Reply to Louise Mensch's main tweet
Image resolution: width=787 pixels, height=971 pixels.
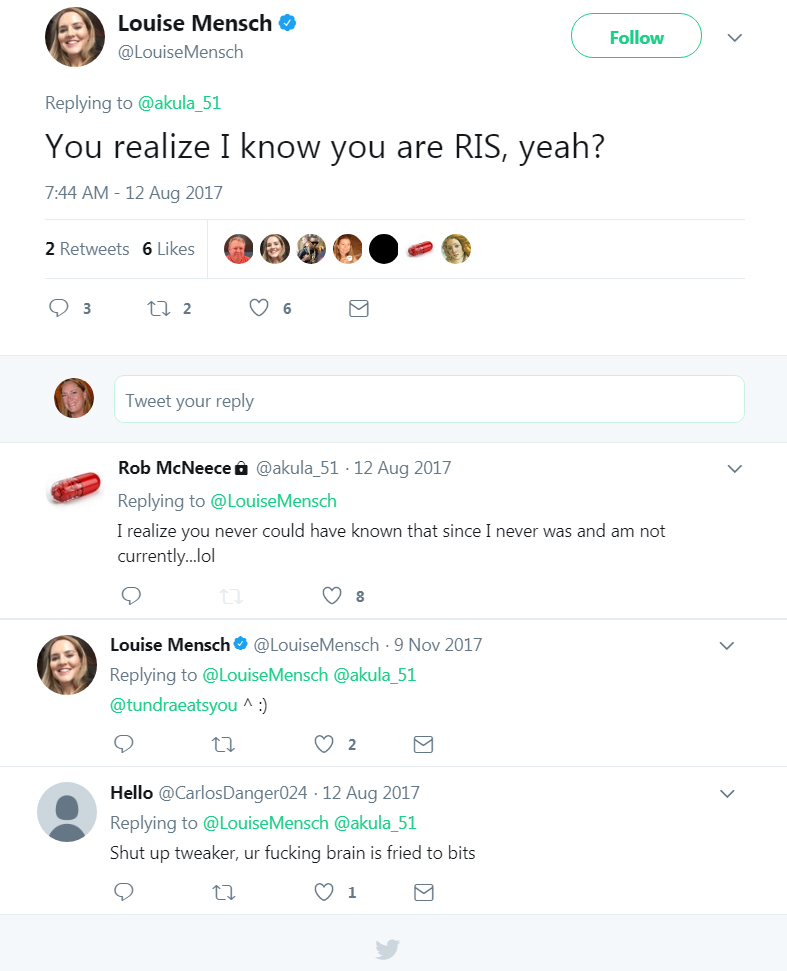59,309
